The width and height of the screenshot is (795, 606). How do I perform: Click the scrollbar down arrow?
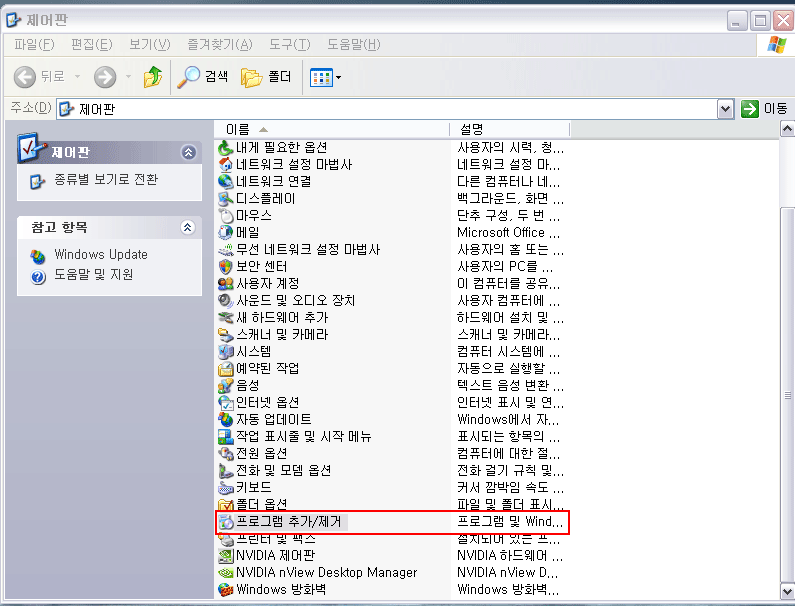coord(787,591)
